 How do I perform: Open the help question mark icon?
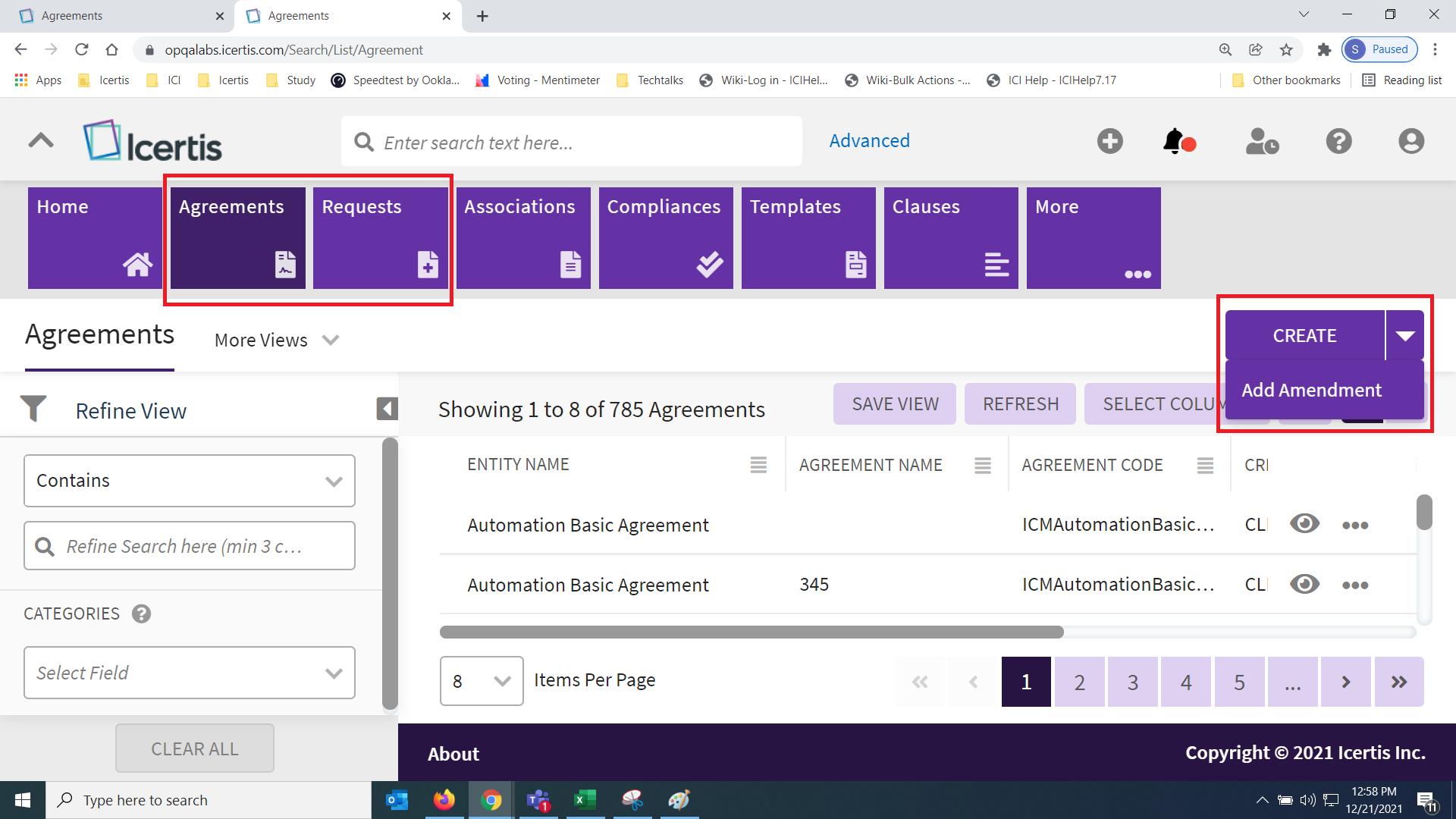1338,141
